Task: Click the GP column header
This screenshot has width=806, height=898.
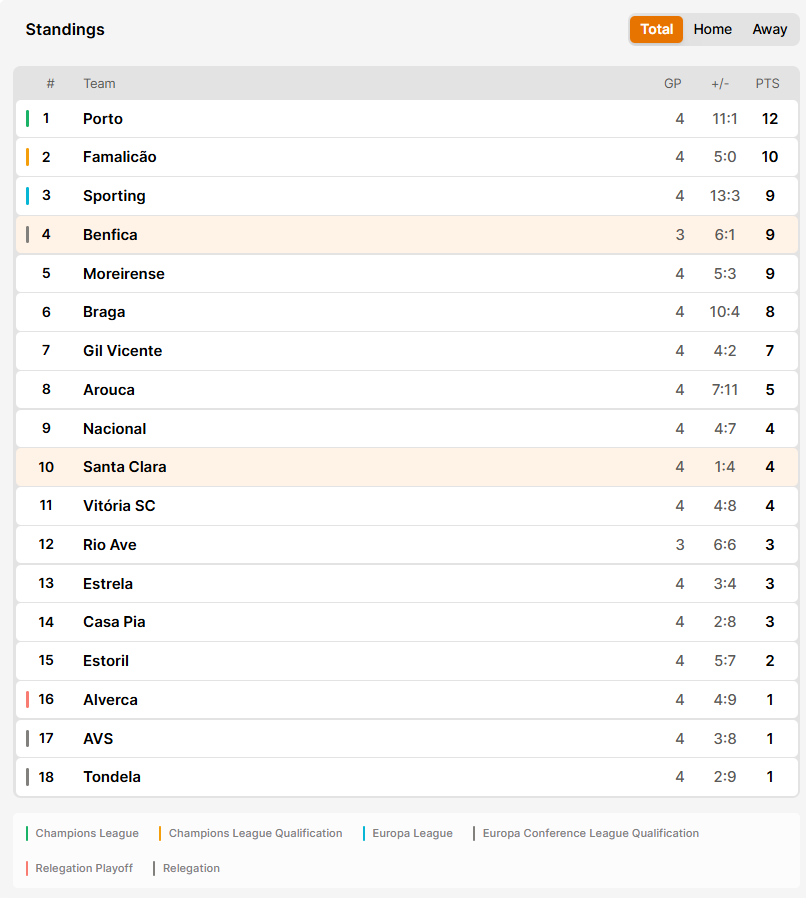Action: point(673,84)
